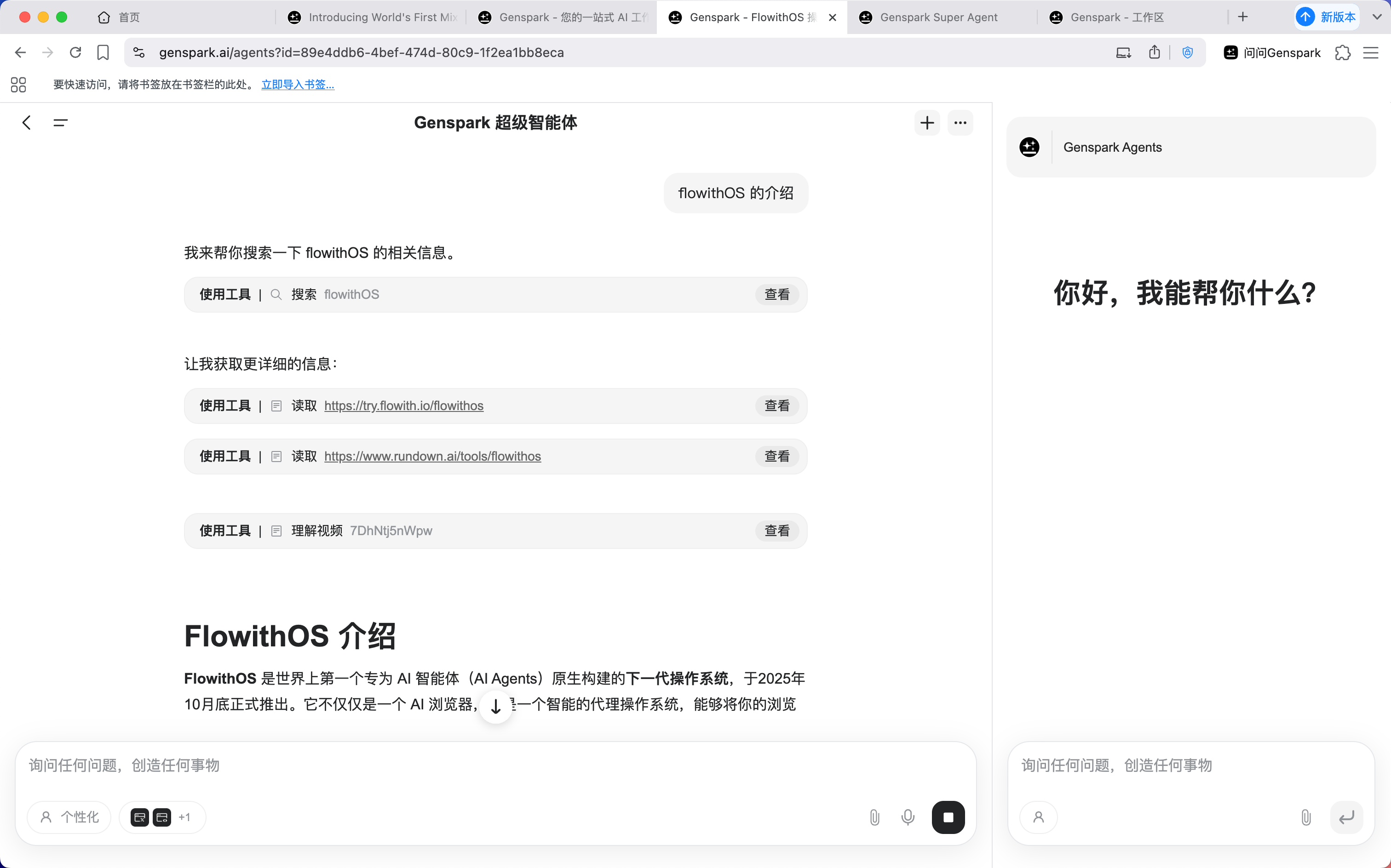This screenshot has height=868, width=1391.
Task: Open the browser hamburger main menu
Action: click(1371, 53)
